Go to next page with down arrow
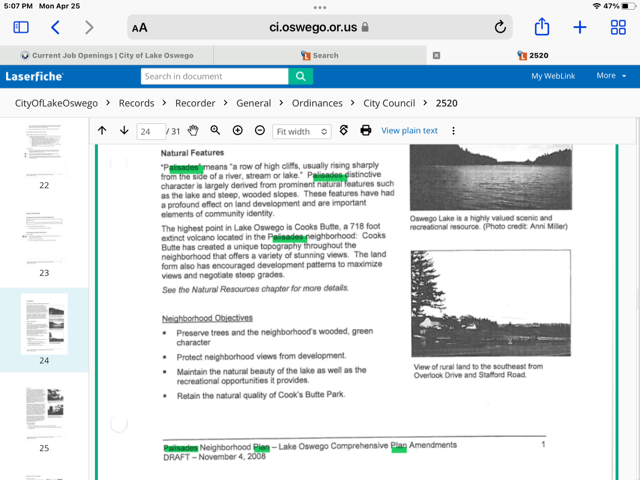This screenshot has width=640, height=480. 124,131
